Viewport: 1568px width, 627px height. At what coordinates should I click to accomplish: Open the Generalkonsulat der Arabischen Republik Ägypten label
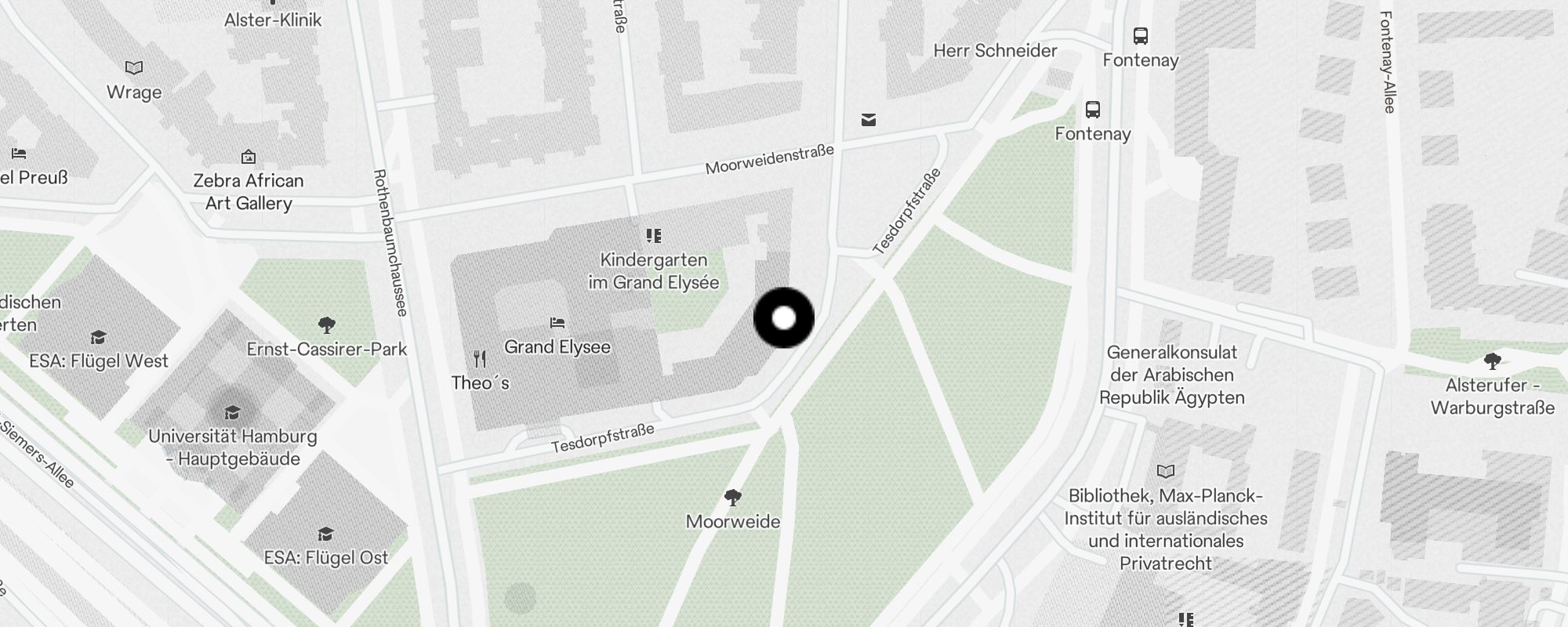tap(1172, 375)
